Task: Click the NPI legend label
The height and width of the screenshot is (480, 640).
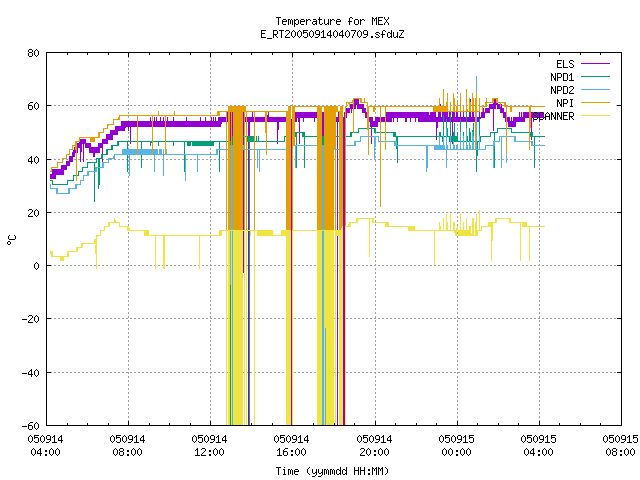Action: [x=565, y=103]
